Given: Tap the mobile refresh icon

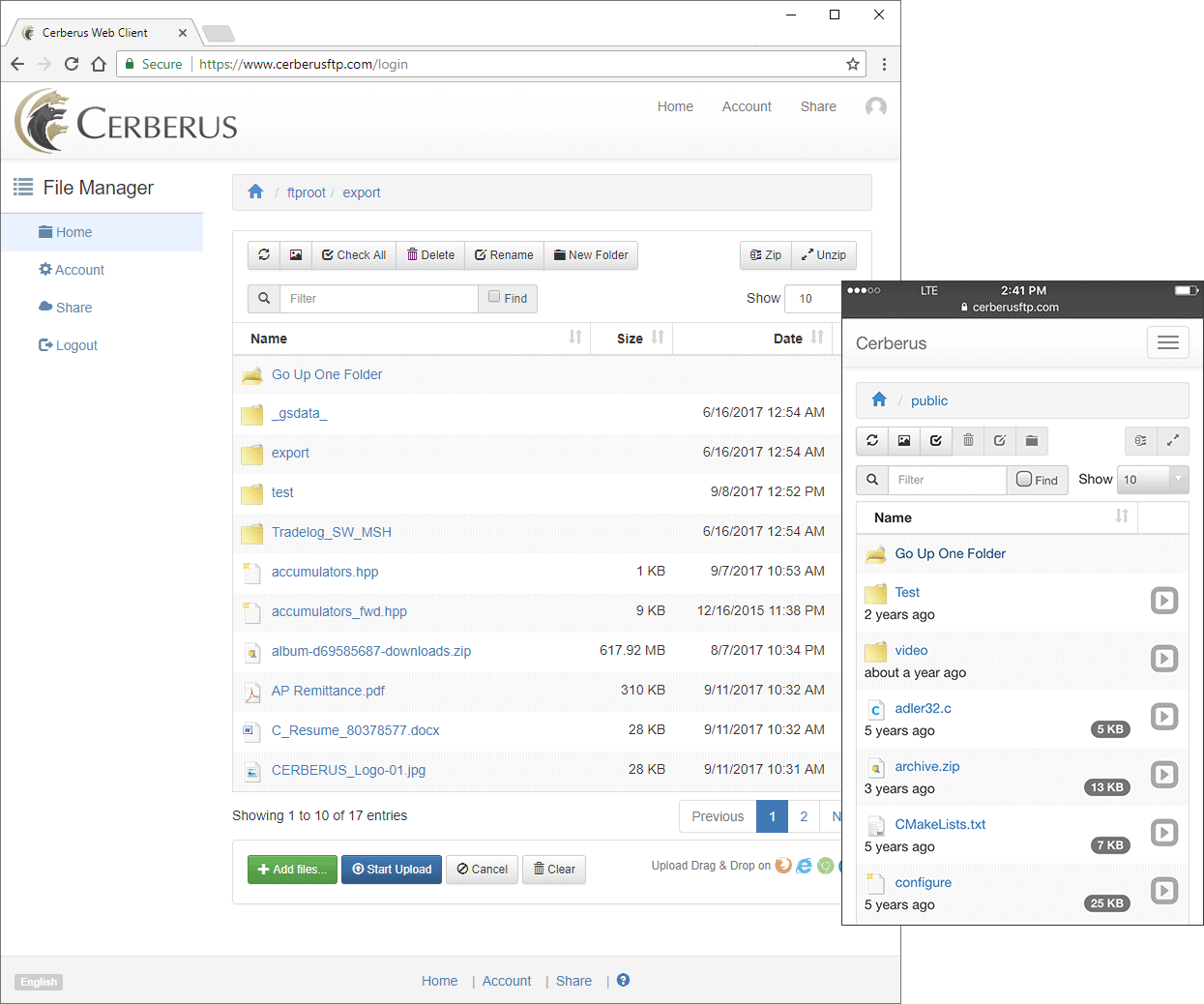Looking at the screenshot, I should point(871,440).
